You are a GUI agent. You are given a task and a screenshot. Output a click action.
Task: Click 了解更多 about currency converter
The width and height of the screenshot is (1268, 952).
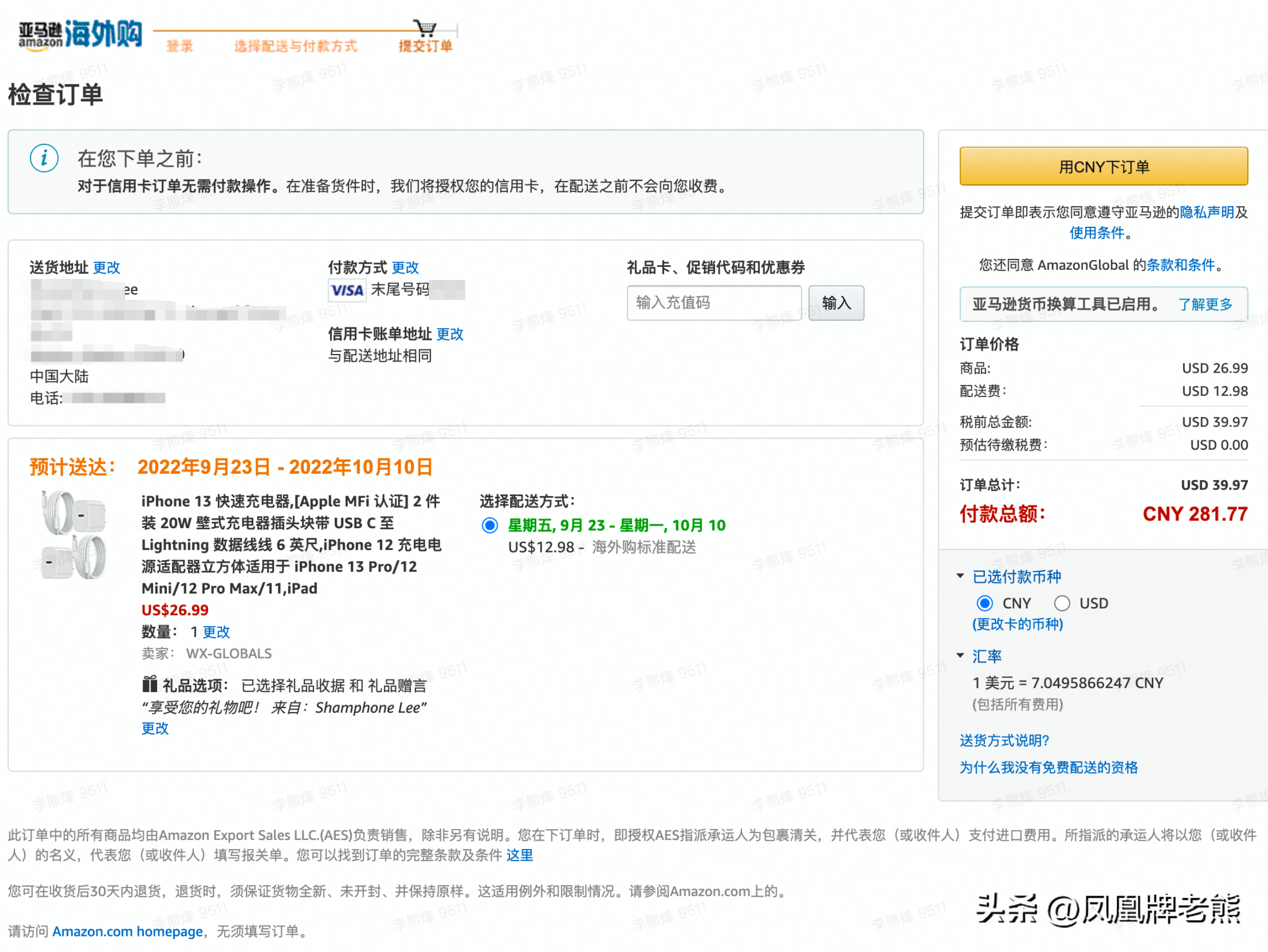(1205, 304)
